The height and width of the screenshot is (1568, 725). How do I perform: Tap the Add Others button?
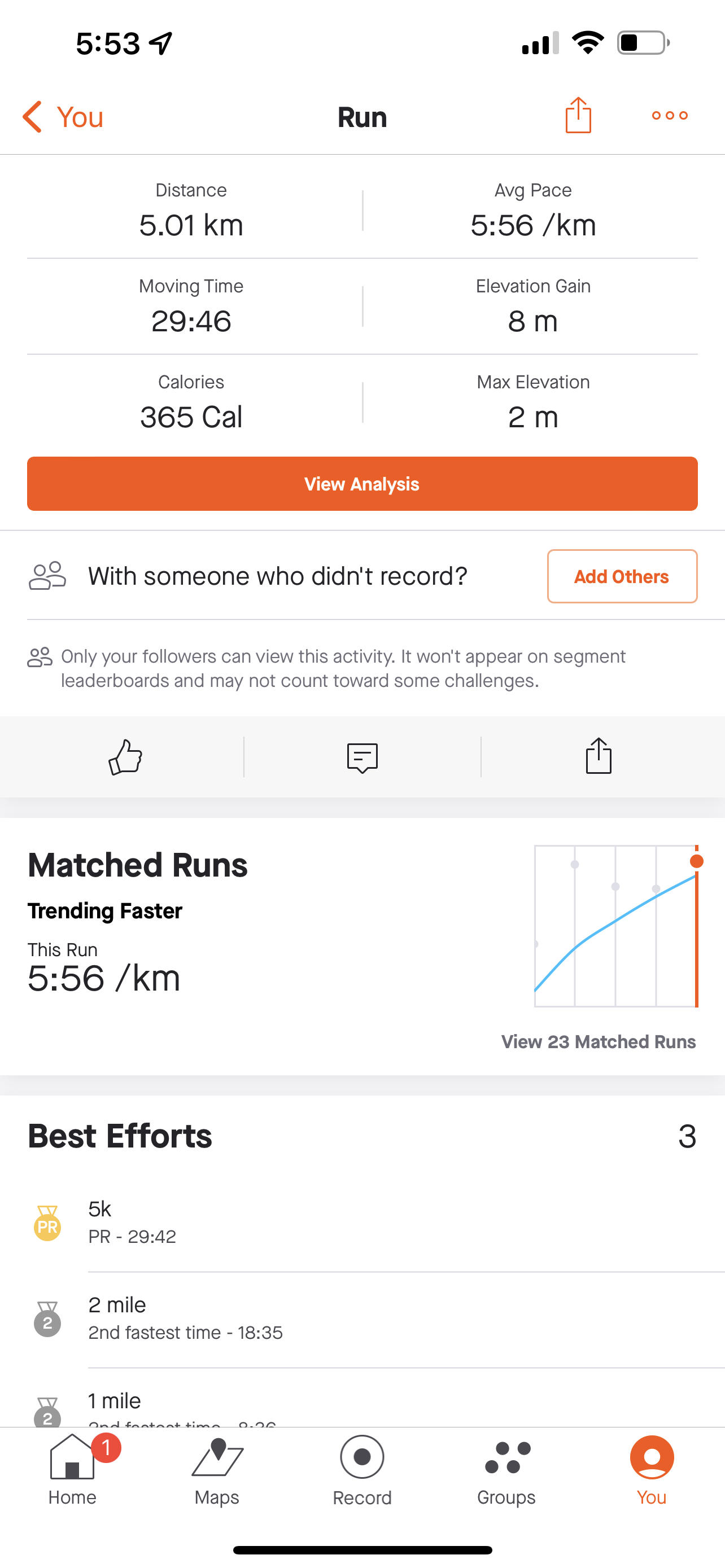(622, 576)
